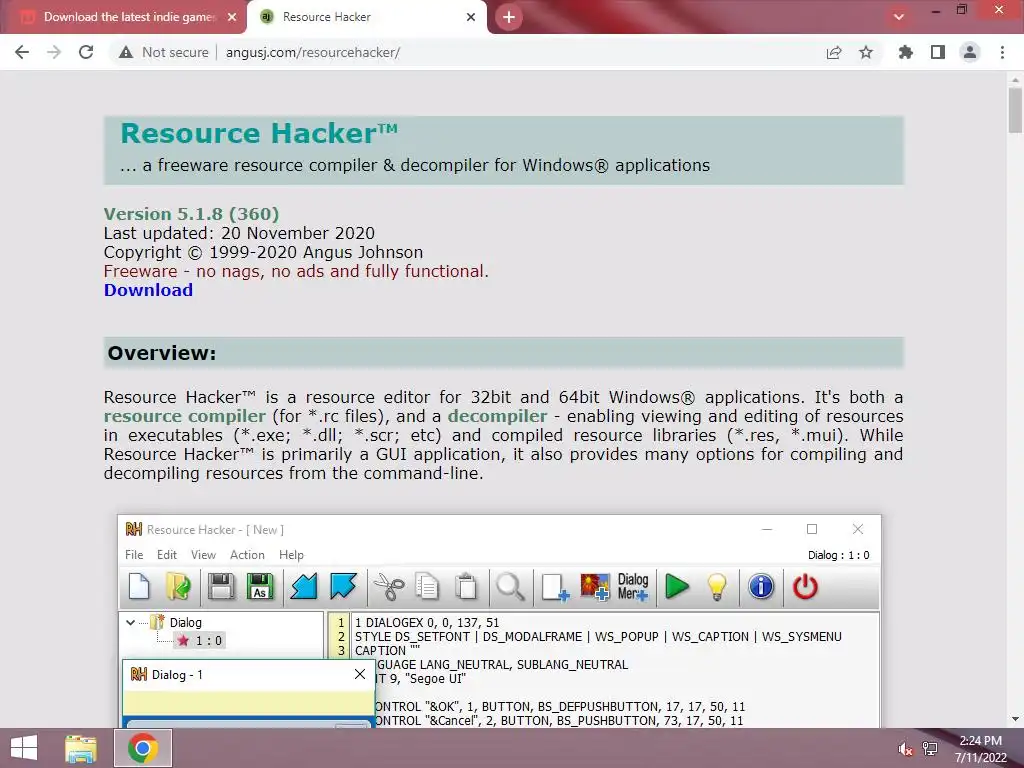Click the Dialog Menu editor icon

(633, 586)
